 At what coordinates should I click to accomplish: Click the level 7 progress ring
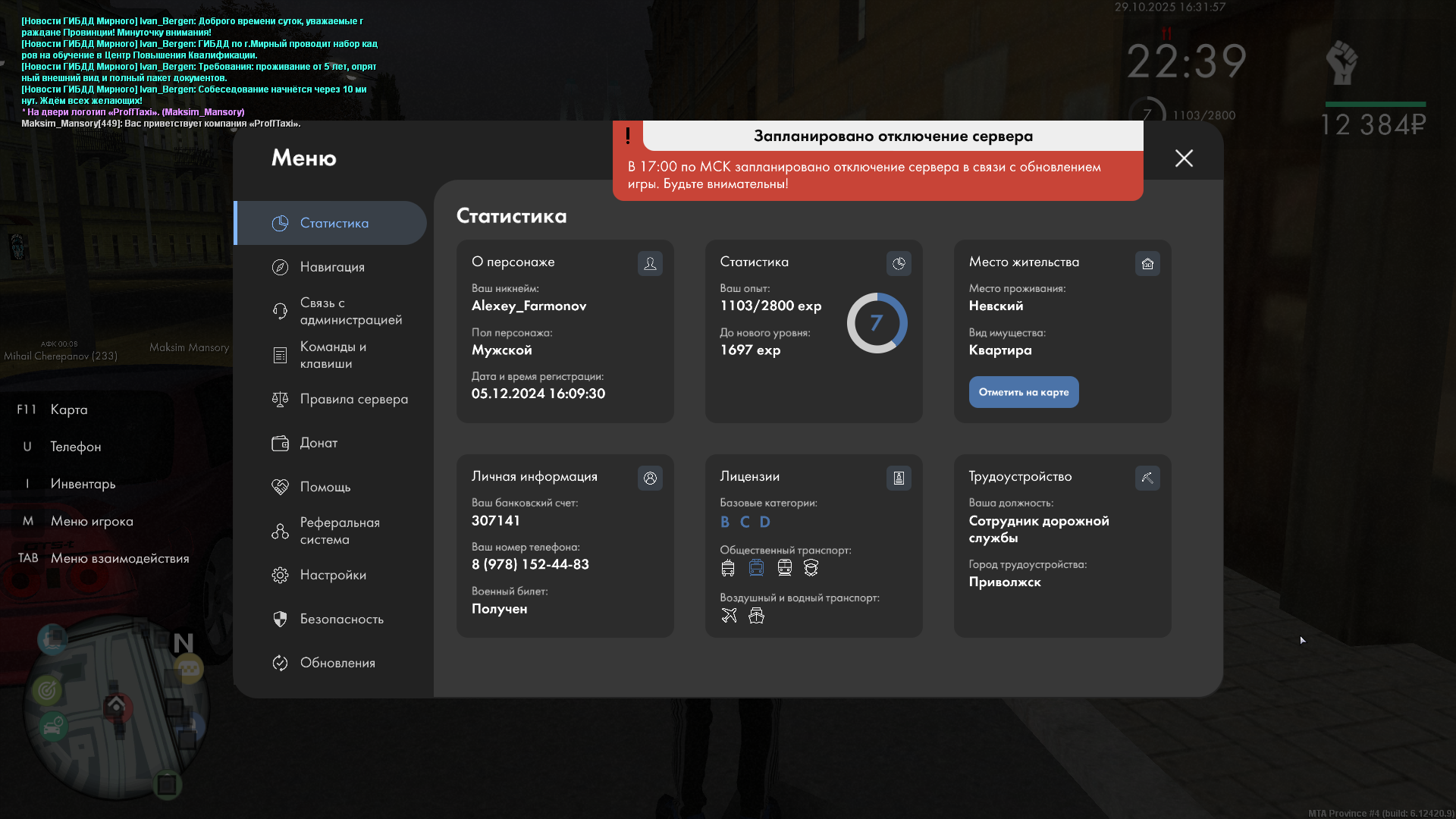click(877, 323)
